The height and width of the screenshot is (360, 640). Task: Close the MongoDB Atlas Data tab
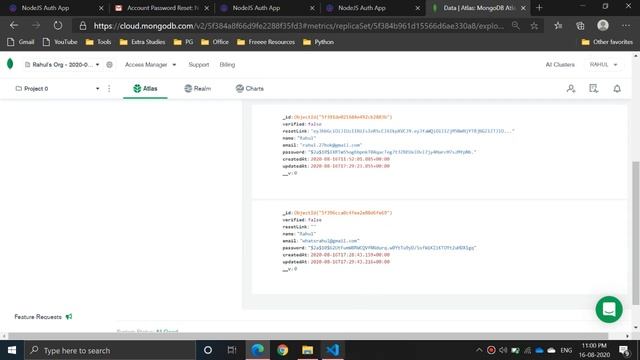[523, 8]
